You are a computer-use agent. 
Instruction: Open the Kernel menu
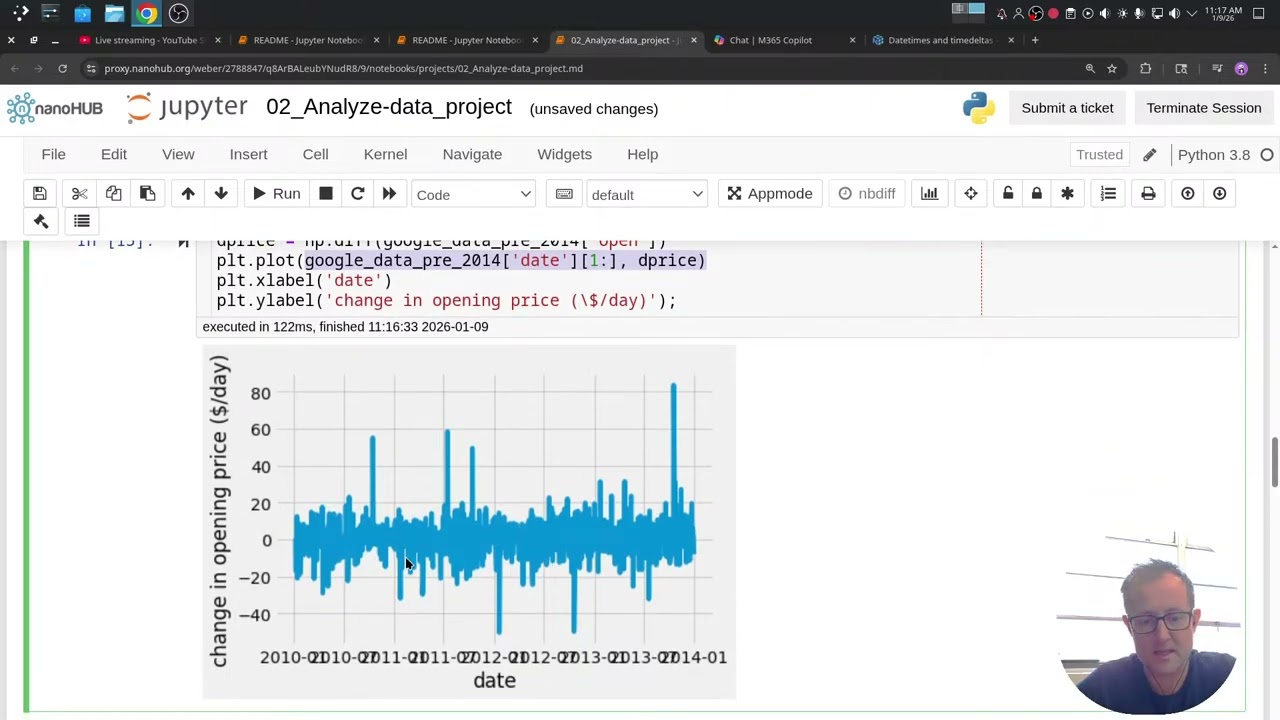coord(385,155)
